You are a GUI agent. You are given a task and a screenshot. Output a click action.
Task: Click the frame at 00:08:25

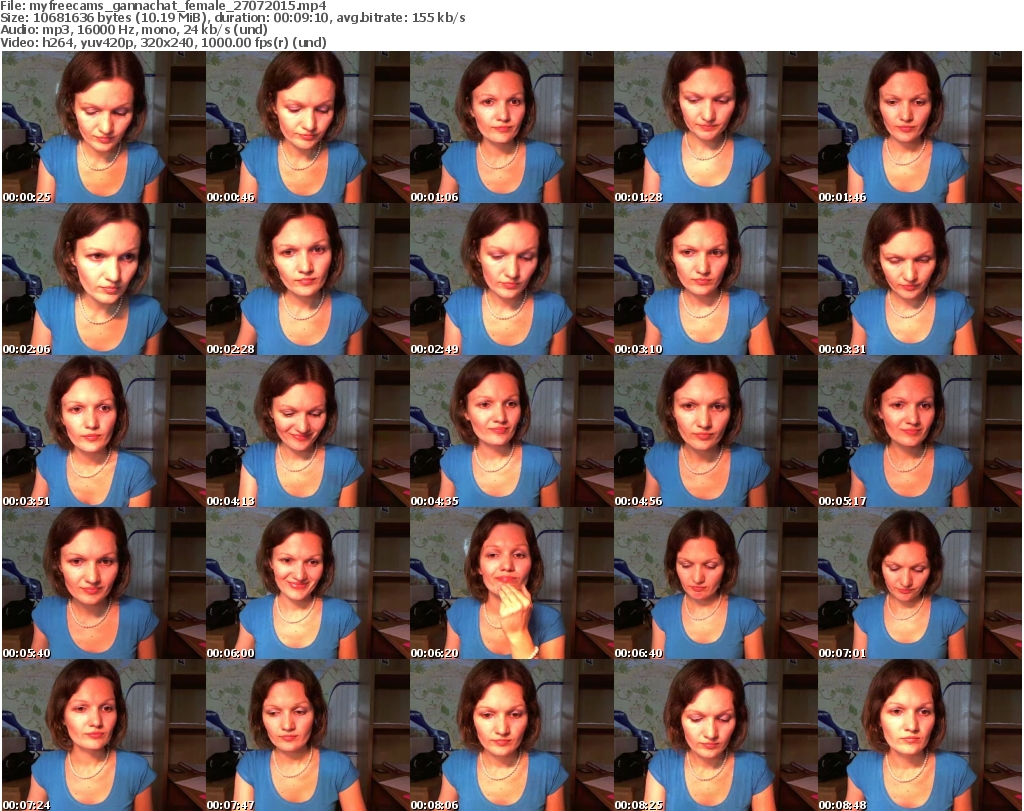(716, 735)
